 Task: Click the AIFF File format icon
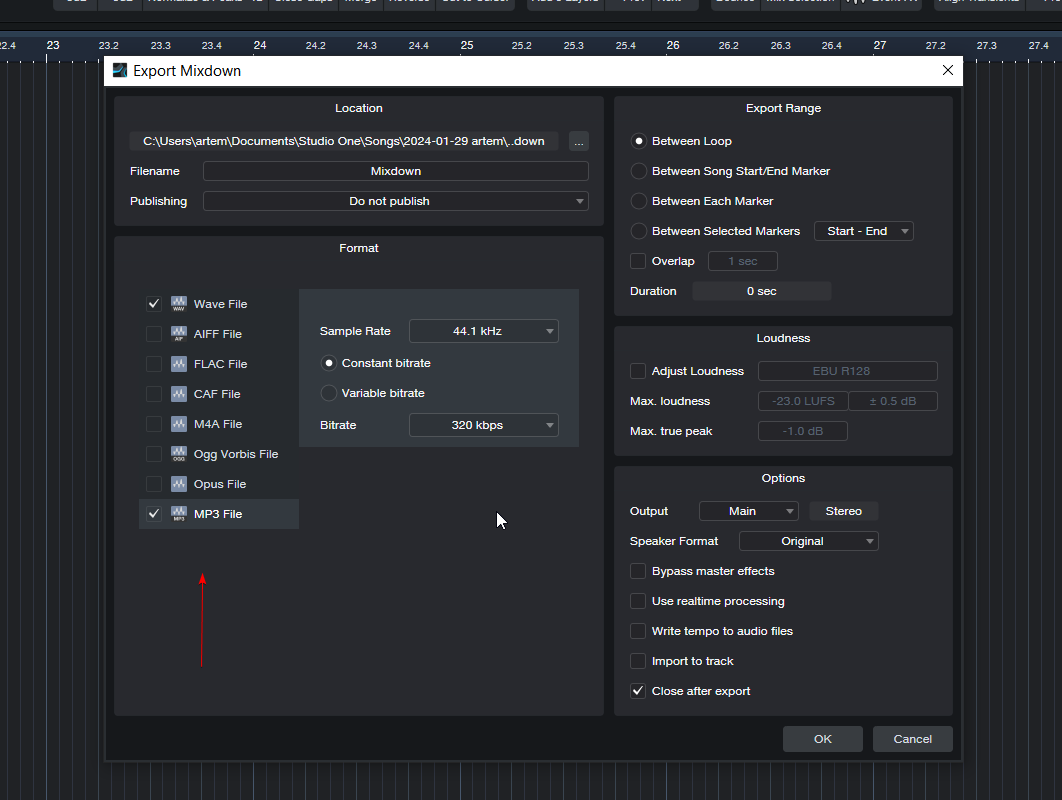tap(179, 334)
